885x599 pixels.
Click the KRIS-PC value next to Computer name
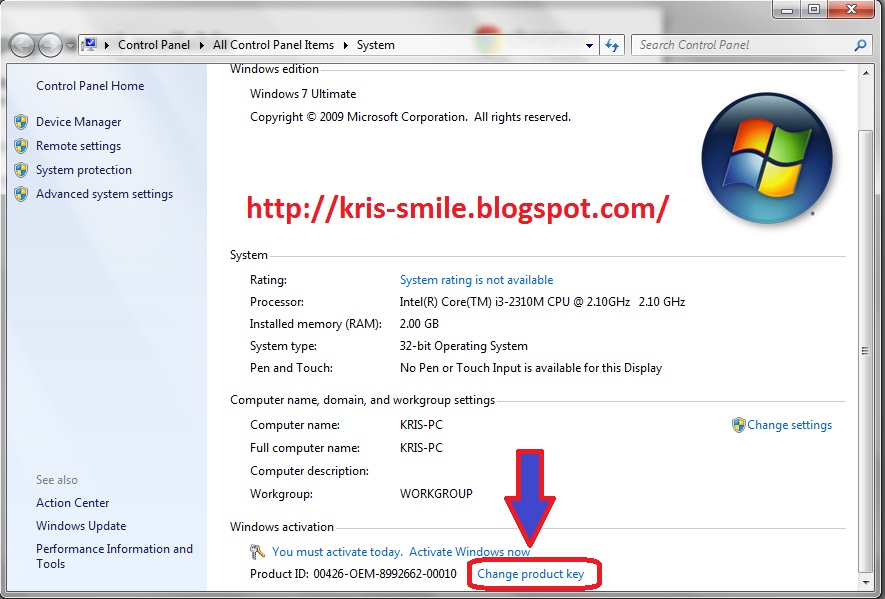point(421,425)
